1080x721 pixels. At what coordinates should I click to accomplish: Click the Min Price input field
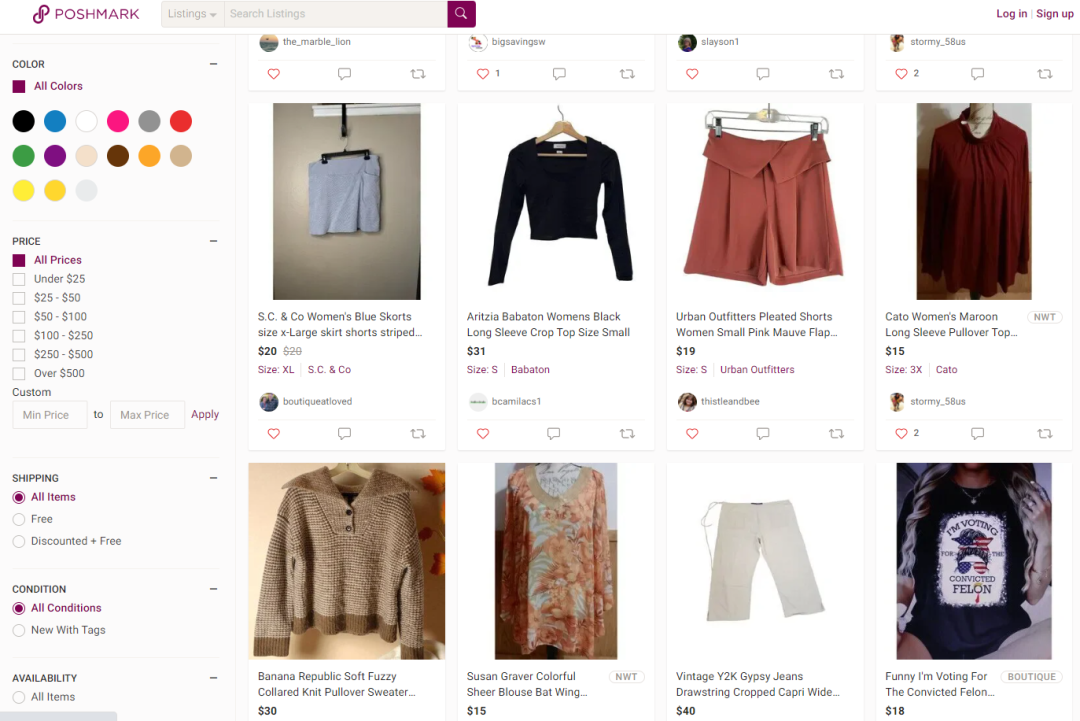pos(49,413)
